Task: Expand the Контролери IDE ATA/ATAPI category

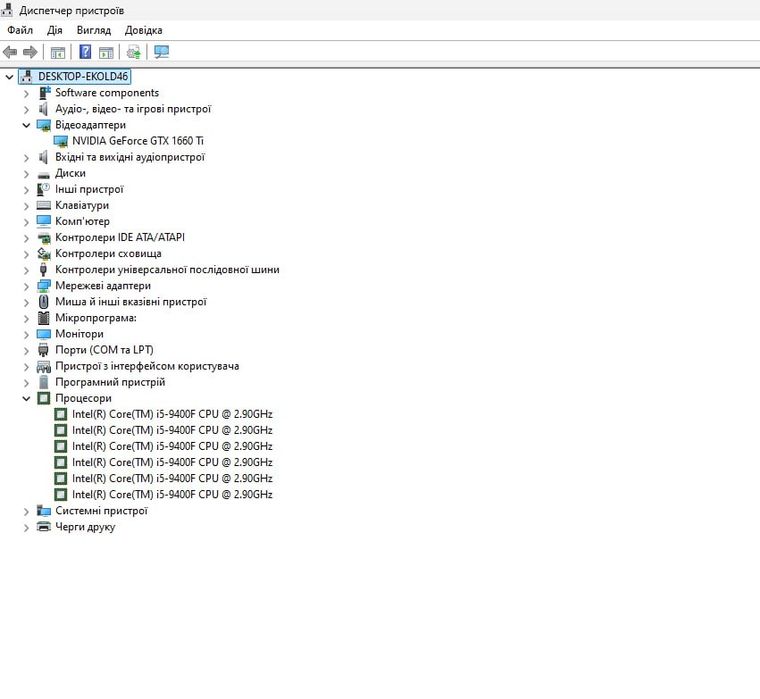Action: (x=27, y=238)
